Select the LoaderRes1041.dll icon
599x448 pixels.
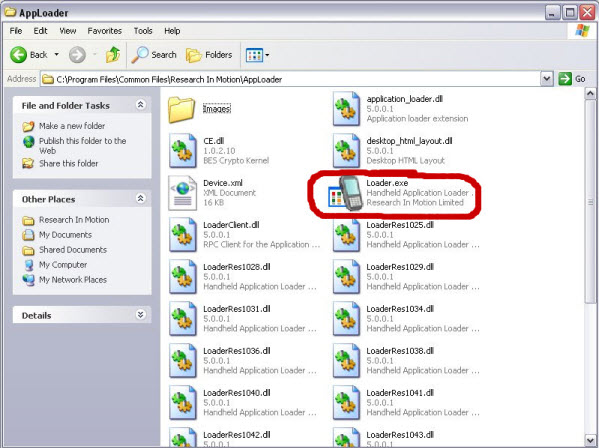346,403
